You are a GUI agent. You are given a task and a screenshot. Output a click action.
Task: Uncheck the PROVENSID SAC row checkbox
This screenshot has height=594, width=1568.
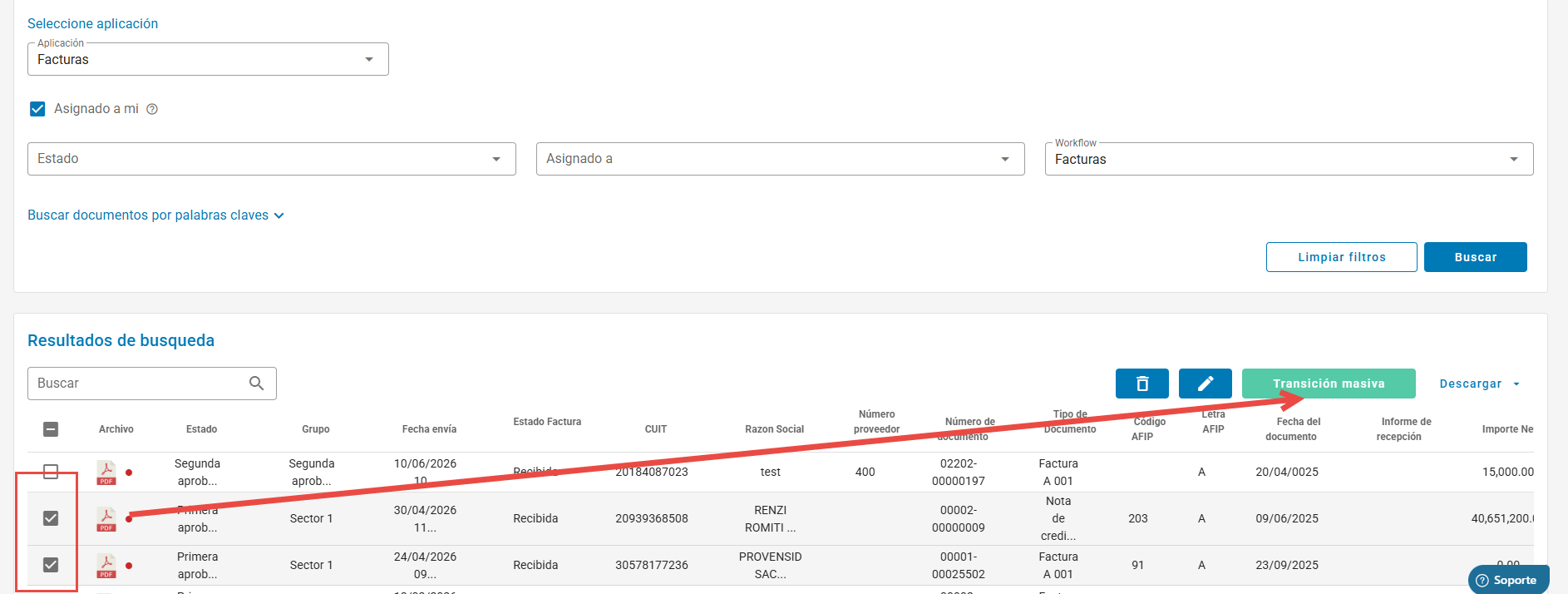pyautogui.click(x=51, y=565)
